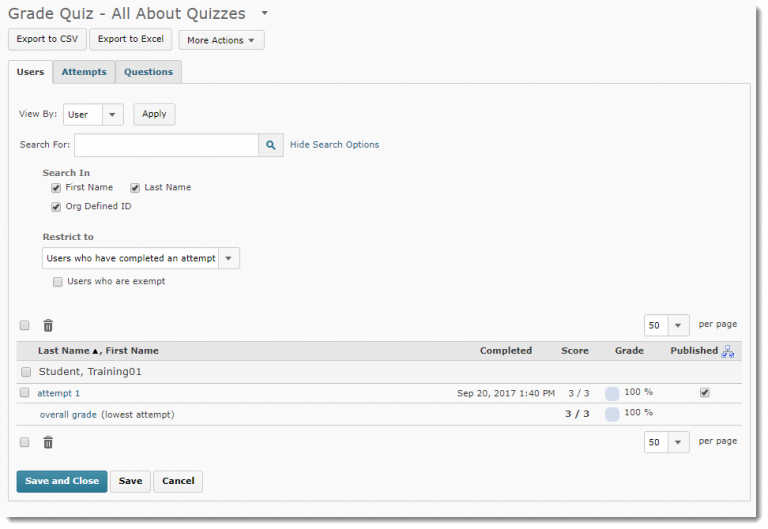Click overall grade feedback icon

click(612, 414)
